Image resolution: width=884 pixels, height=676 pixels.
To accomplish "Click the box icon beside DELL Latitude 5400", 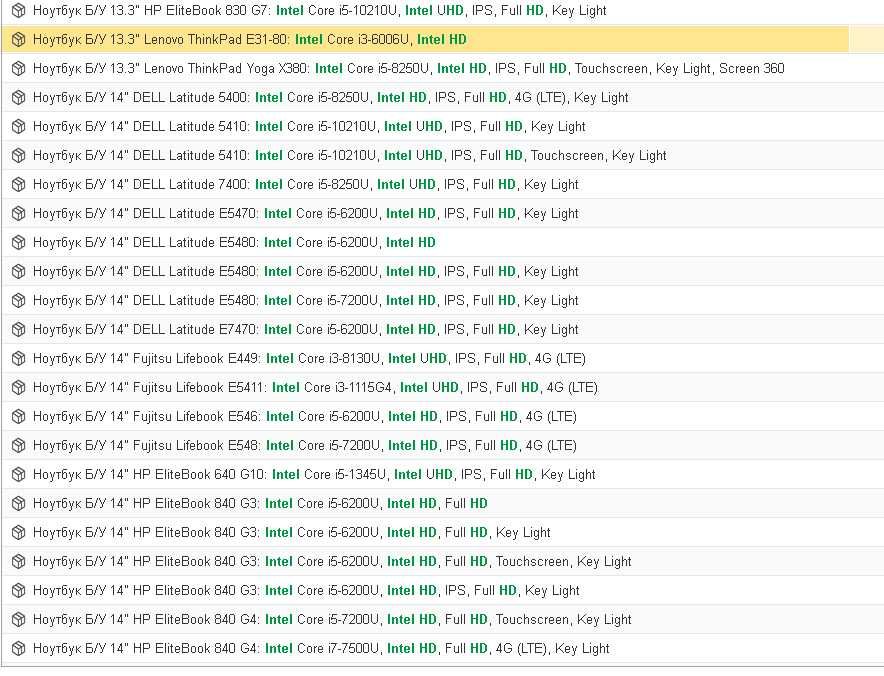I will click(19, 98).
